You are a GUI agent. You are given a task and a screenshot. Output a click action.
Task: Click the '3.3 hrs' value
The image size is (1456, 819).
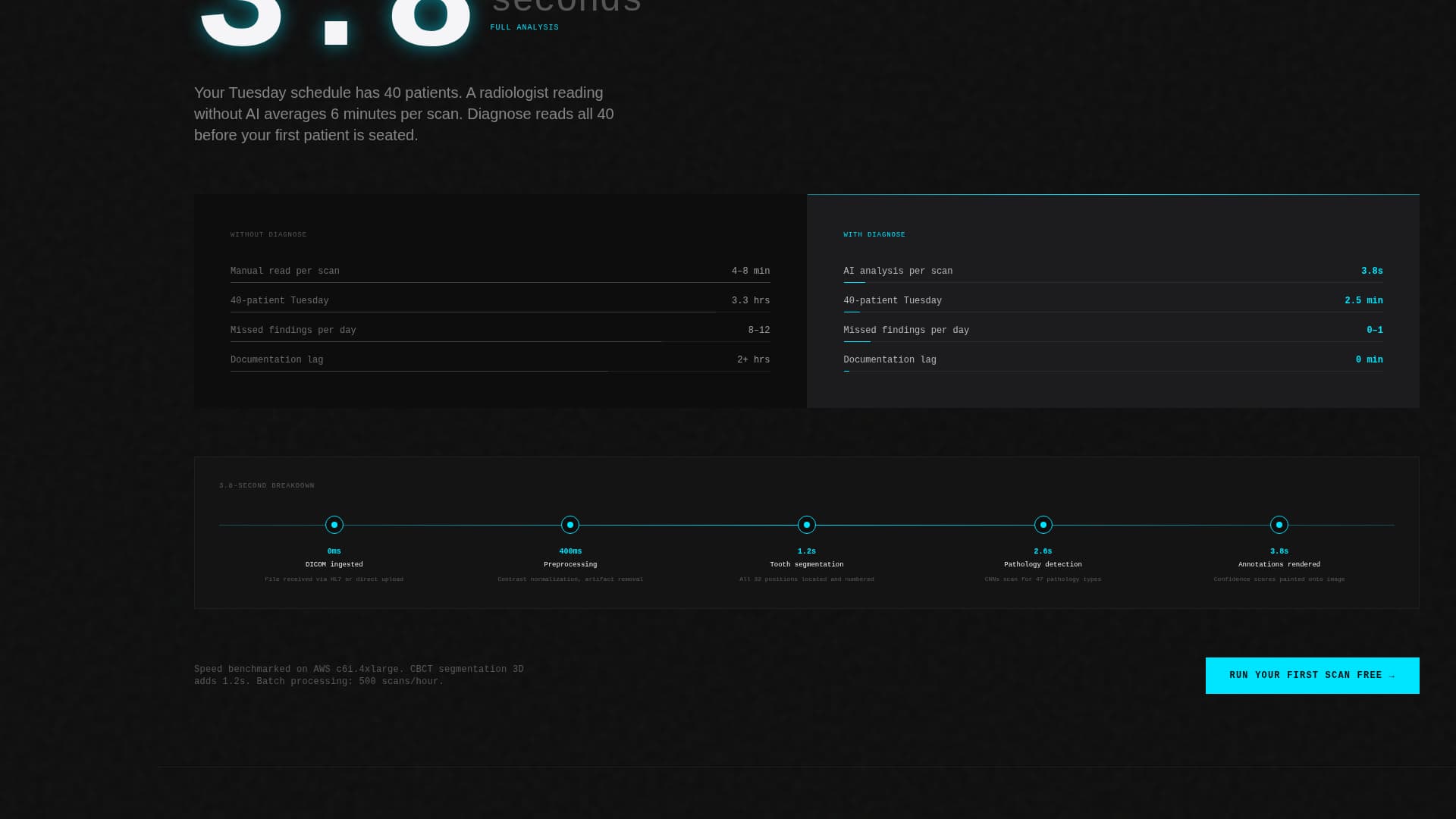point(751,301)
